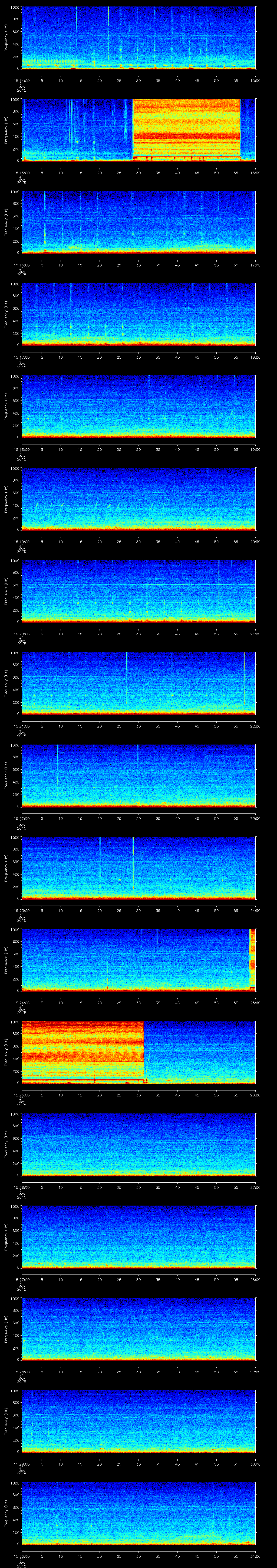The image size is (277, 1568).
Task: Click the '15:21:00' start time label
Action: (21, 726)
